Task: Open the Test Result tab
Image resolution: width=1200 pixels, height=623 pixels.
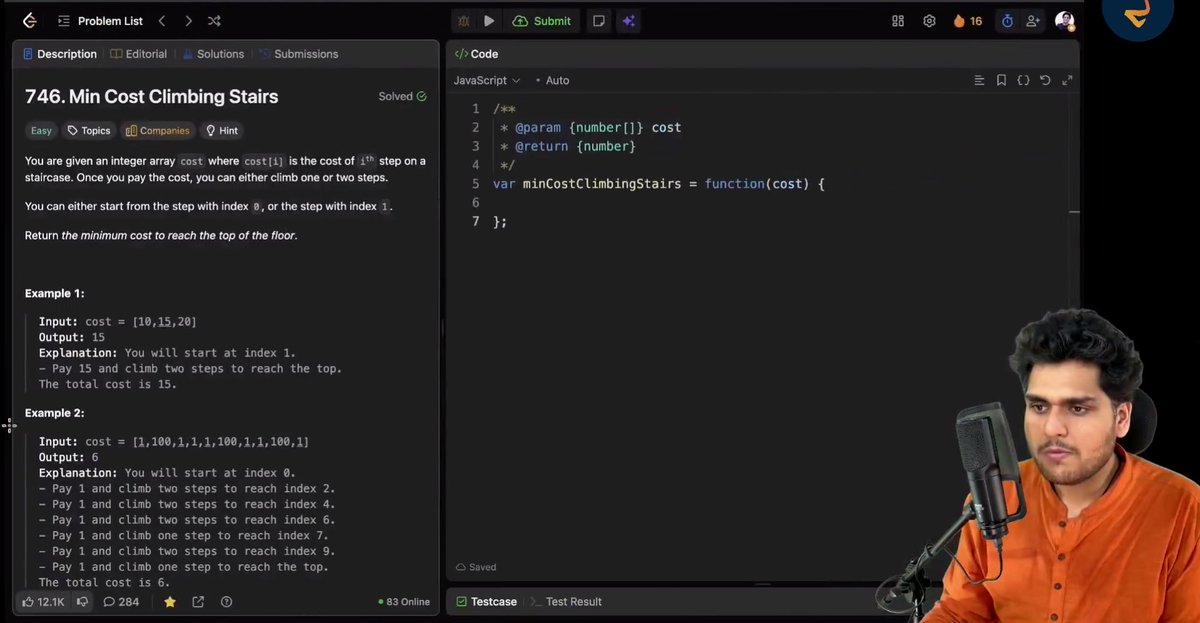Action: (x=566, y=601)
